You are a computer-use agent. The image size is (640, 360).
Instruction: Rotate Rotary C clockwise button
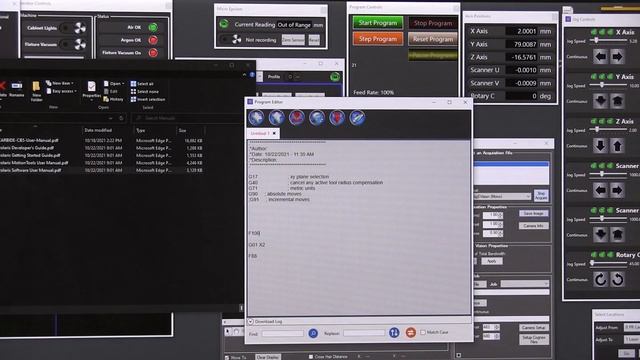tap(600, 280)
